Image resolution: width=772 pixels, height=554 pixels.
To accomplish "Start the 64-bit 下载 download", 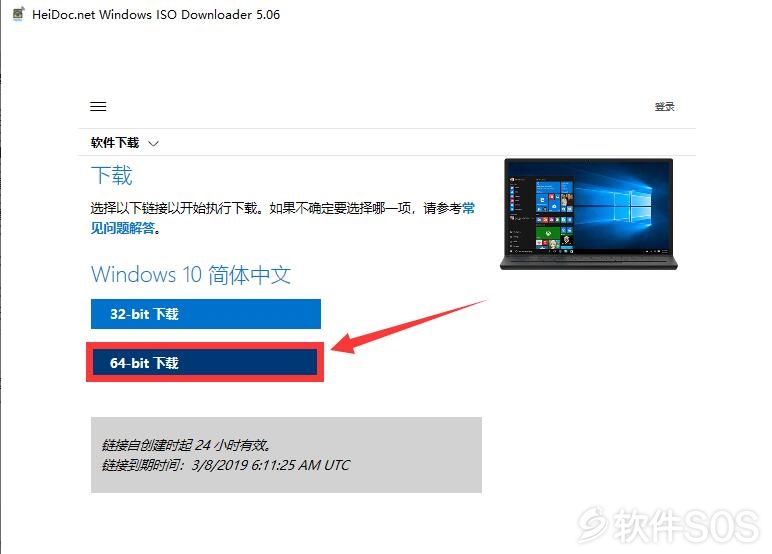I will pyautogui.click(x=205, y=363).
